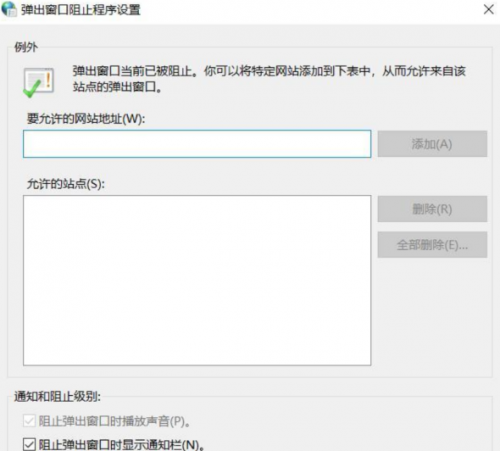Click the 添加(A) button
500x451 pixels.
click(x=432, y=144)
